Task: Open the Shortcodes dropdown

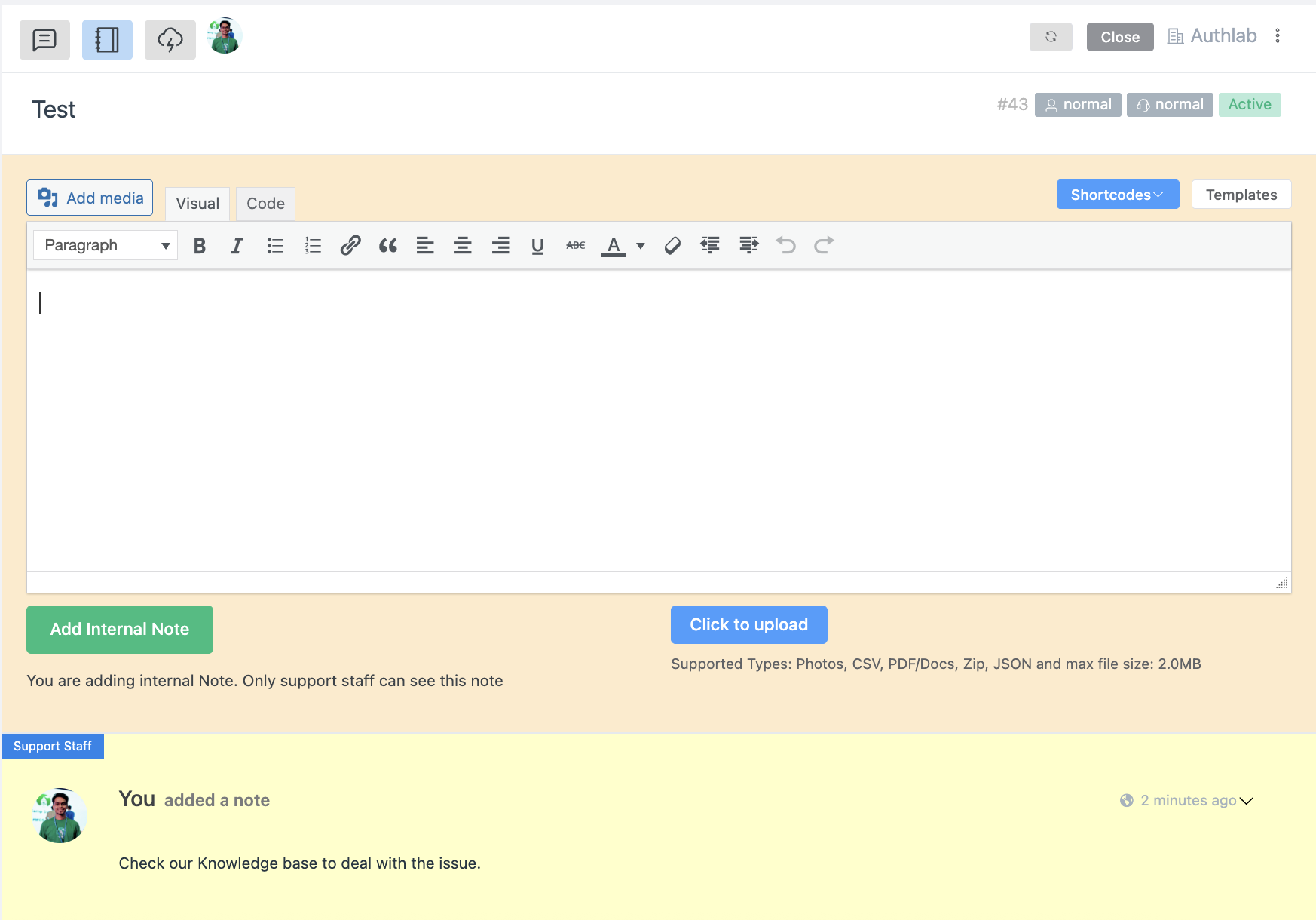Action: click(x=1117, y=195)
